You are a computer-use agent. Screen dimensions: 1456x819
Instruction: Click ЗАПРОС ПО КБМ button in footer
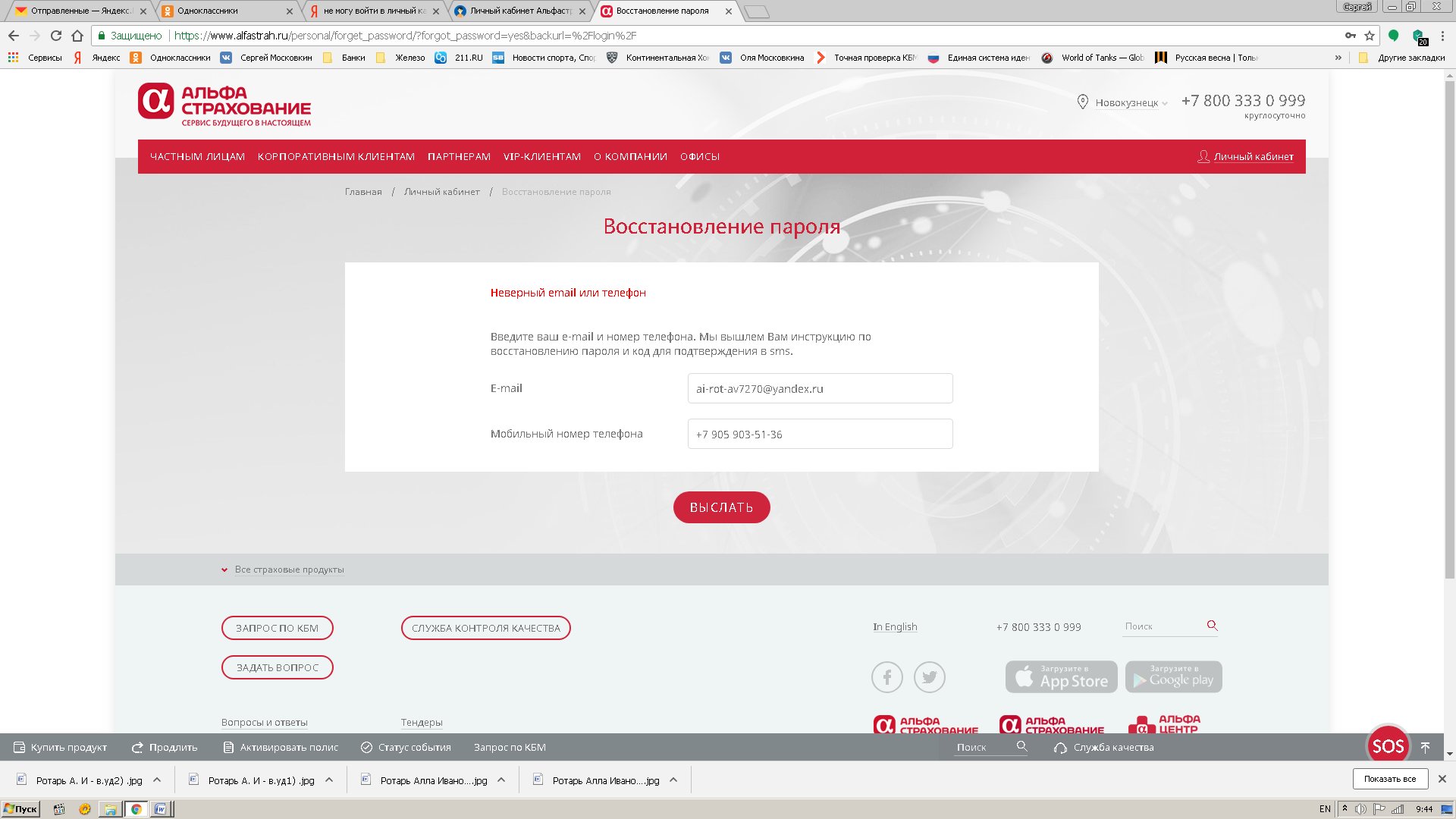click(278, 627)
